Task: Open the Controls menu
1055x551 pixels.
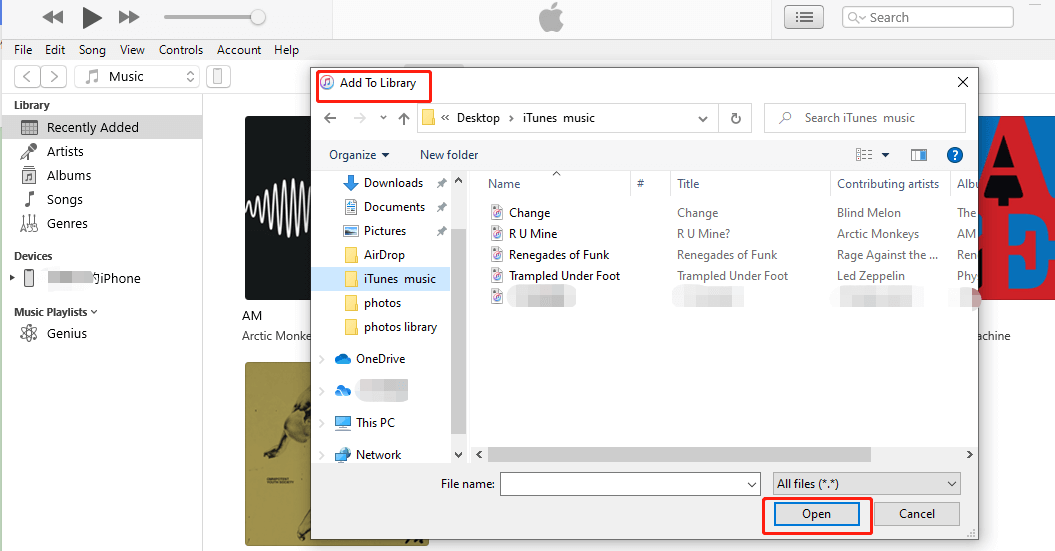Action: 181,50
